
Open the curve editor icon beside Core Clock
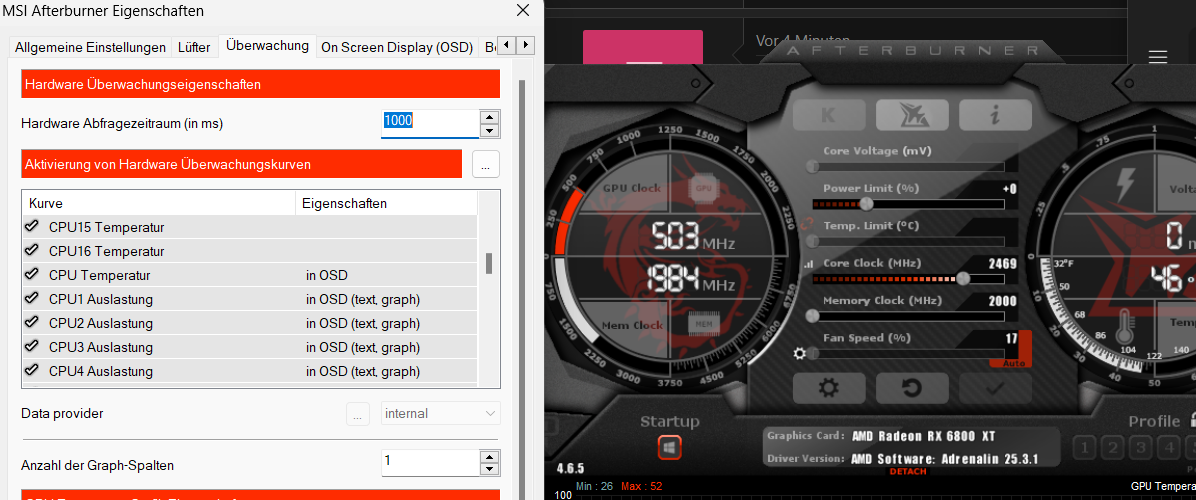click(809, 264)
